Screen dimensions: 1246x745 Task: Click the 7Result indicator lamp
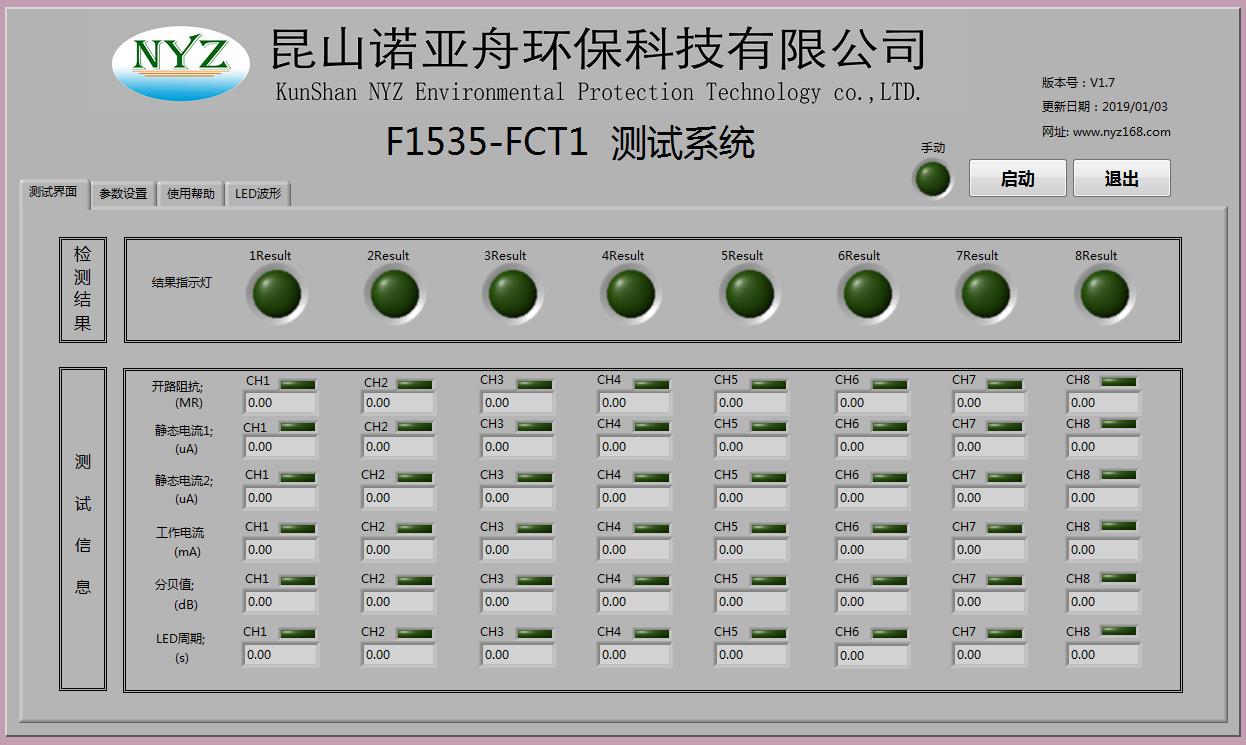[985, 294]
